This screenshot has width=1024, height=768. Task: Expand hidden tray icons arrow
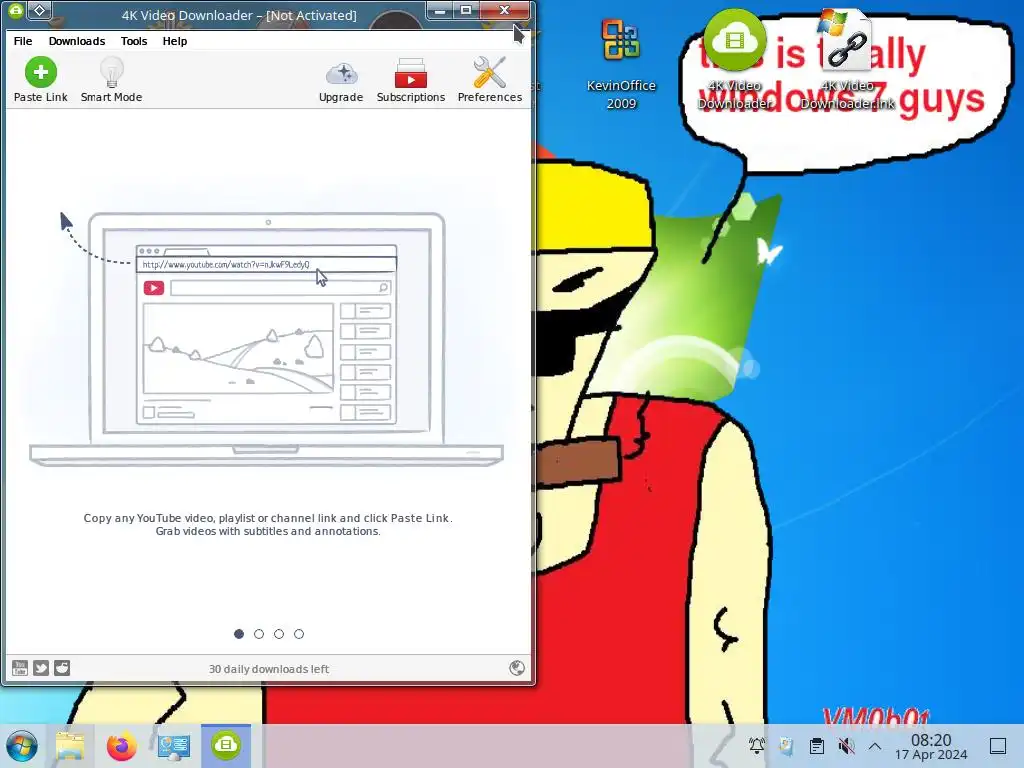point(875,746)
